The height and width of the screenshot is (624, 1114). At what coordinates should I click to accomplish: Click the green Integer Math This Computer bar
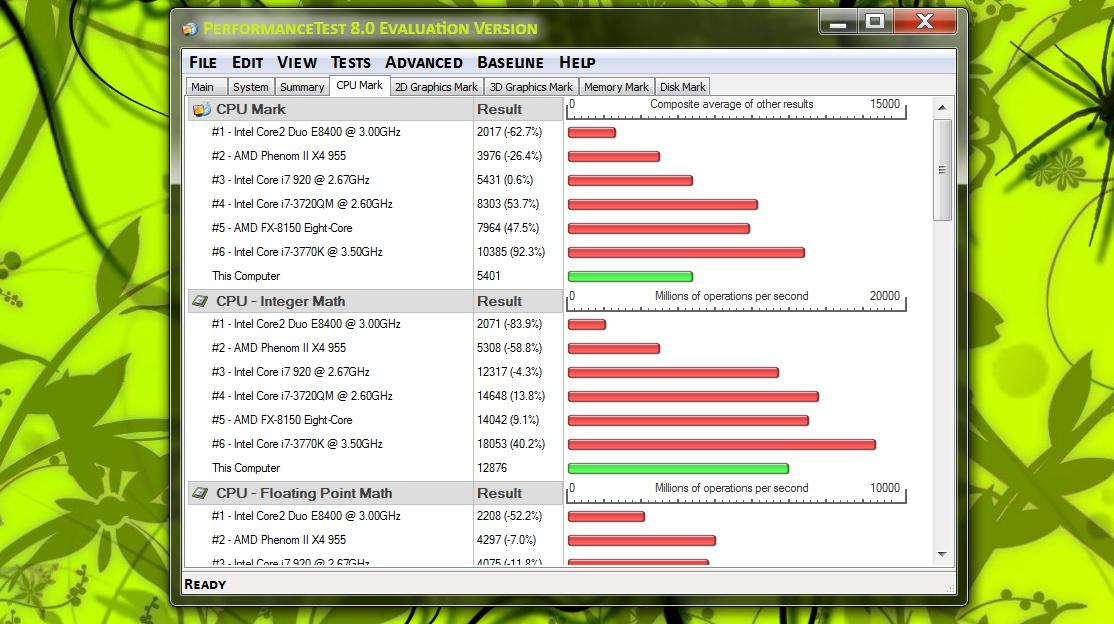(678, 468)
